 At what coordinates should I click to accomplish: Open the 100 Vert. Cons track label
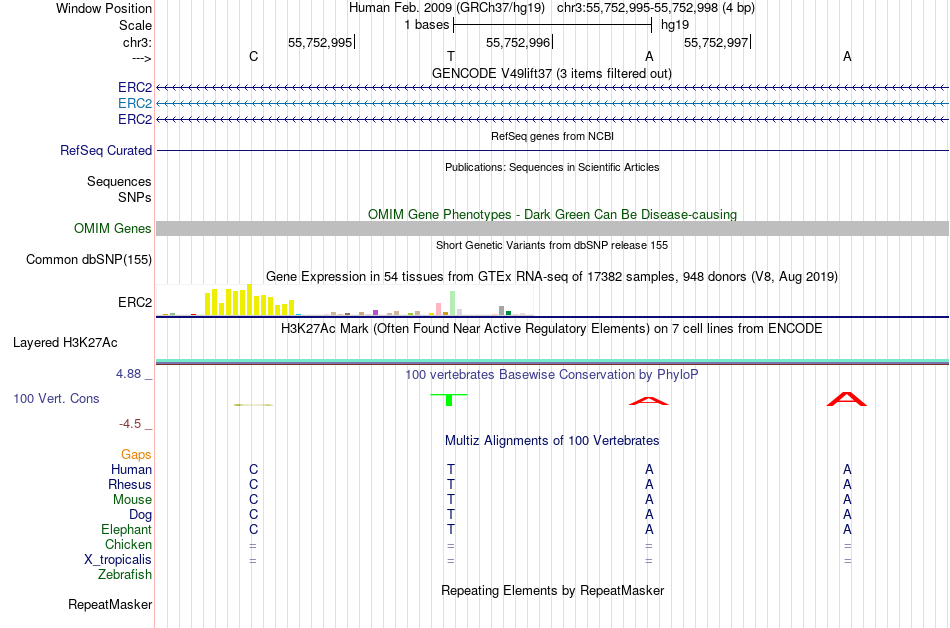pos(56,398)
